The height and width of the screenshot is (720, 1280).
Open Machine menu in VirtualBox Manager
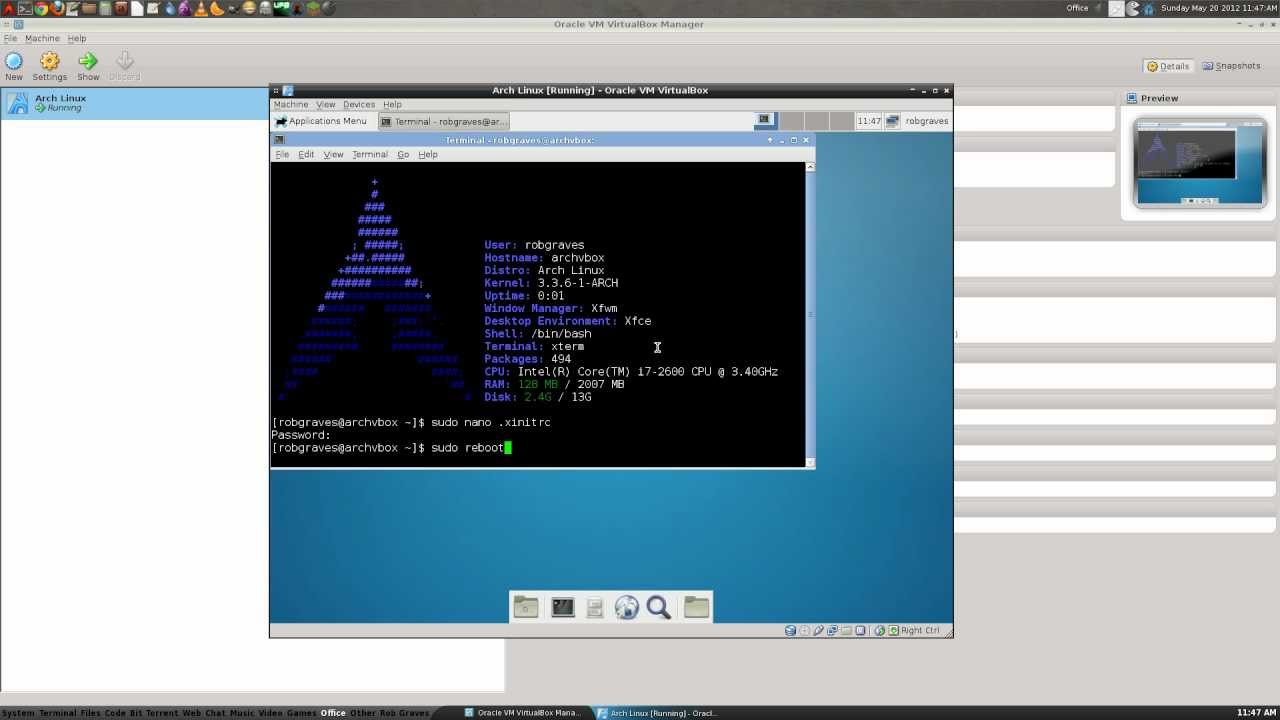(42, 38)
